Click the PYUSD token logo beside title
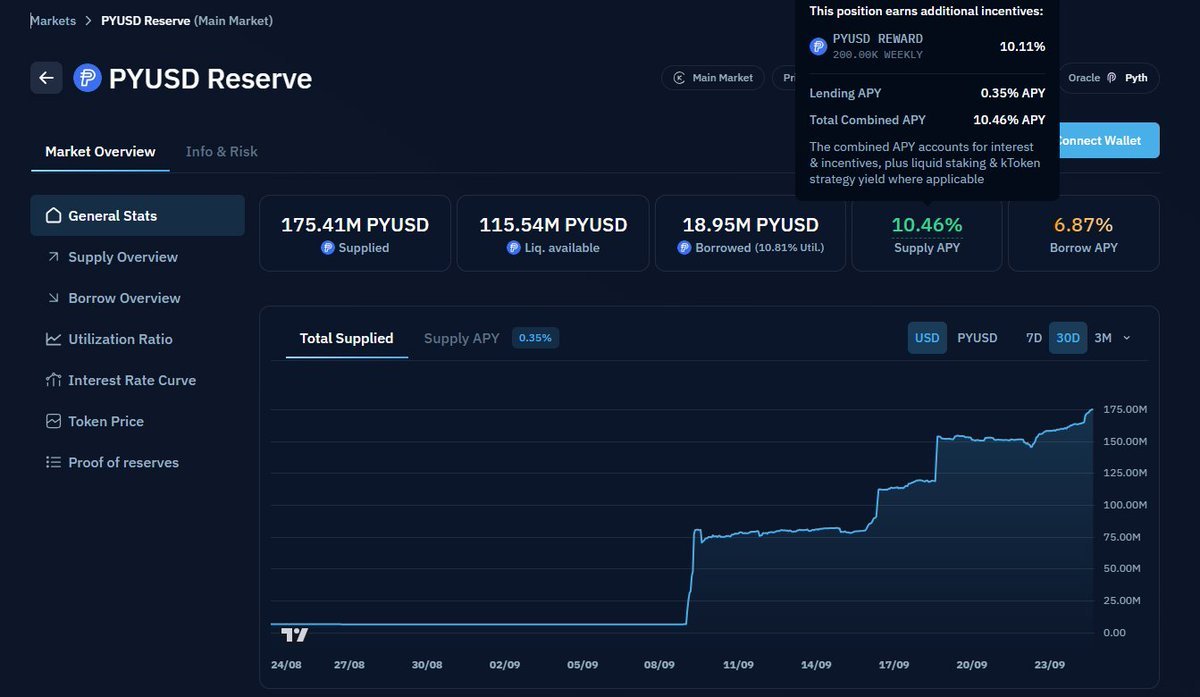This screenshot has width=1200, height=697. pyautogui.click(x=88, y=78)
